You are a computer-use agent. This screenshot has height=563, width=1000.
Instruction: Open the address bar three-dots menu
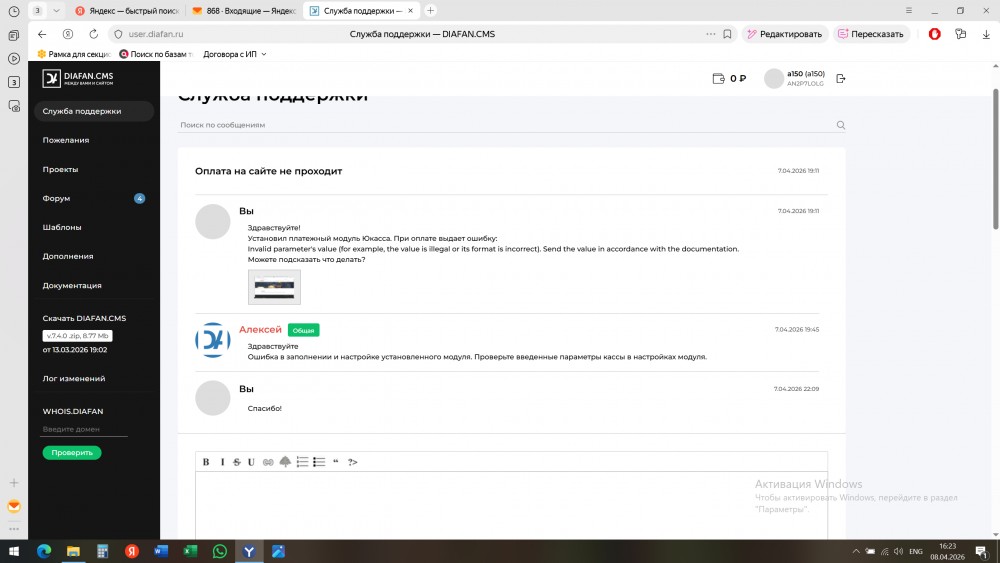(710, 34)
